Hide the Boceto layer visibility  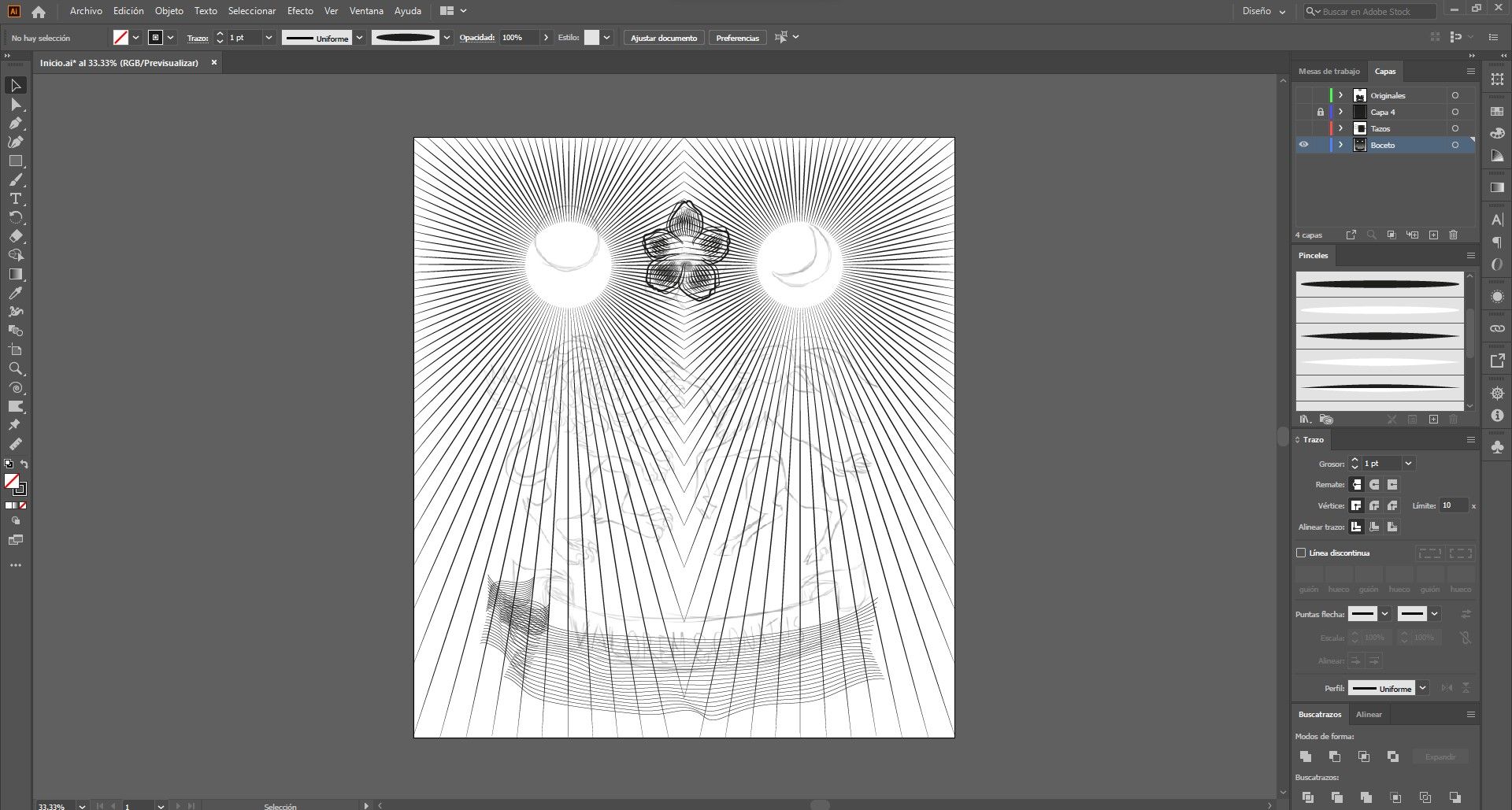point(1303,145)
